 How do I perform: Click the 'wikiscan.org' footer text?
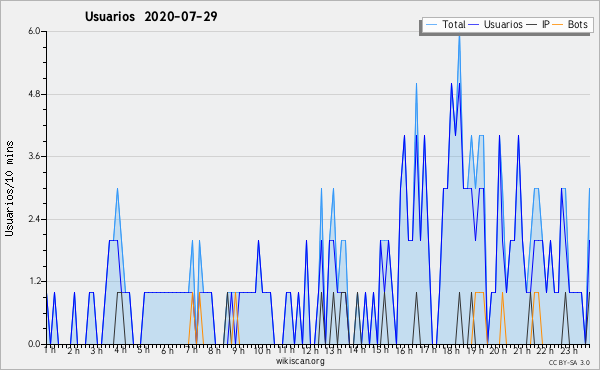(300, 361)
